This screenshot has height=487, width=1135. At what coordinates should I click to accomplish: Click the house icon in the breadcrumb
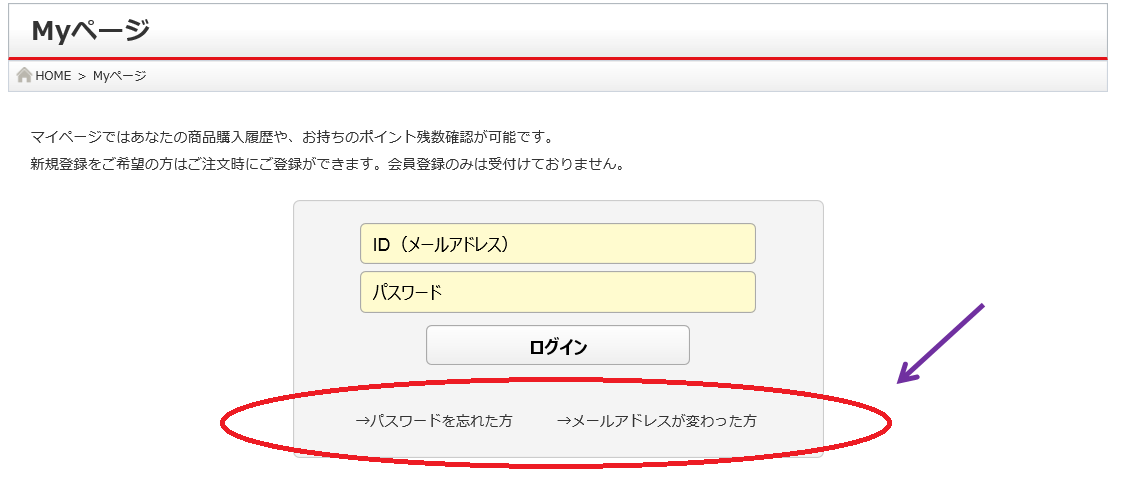click(x=24, y=75)
